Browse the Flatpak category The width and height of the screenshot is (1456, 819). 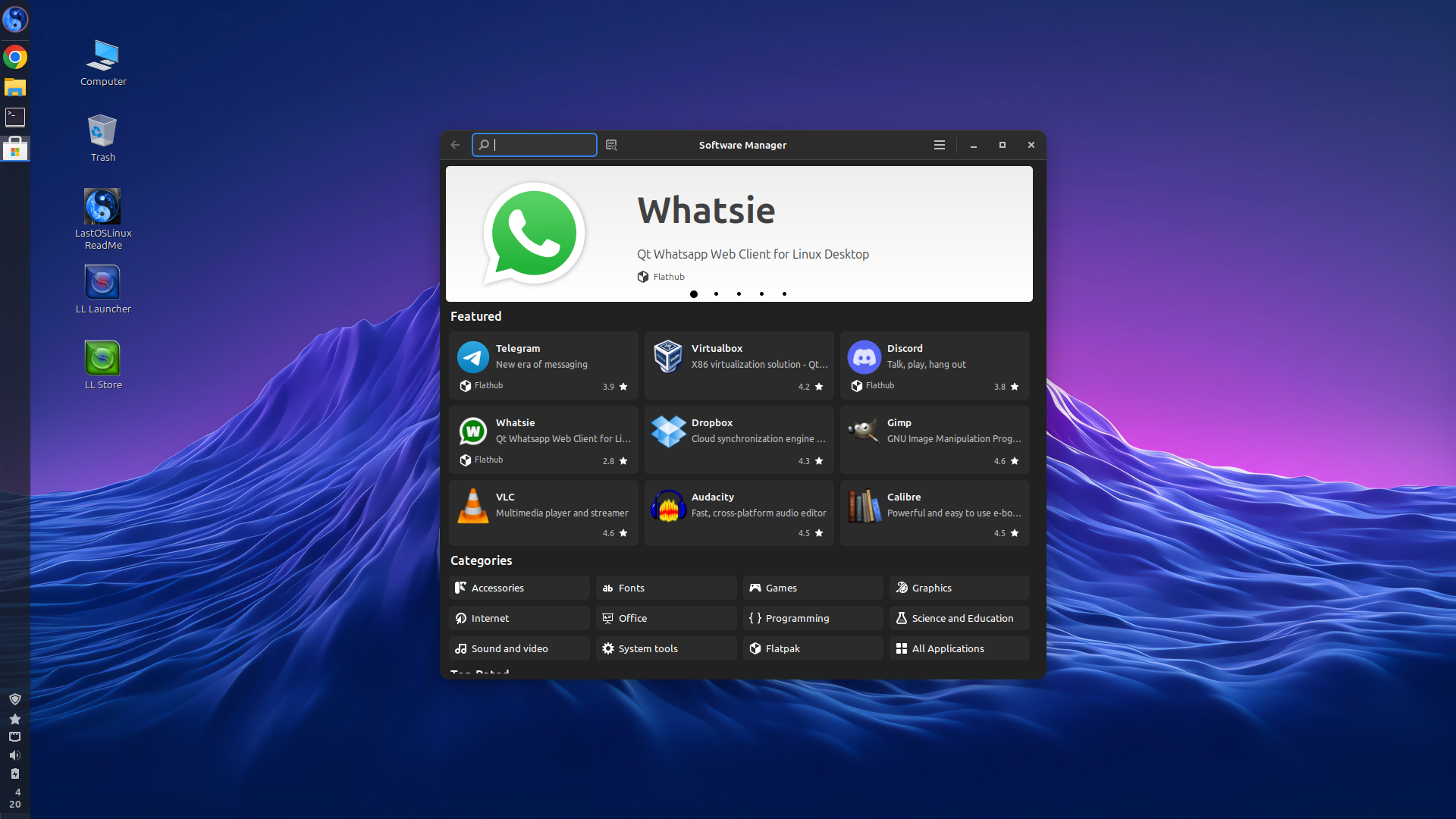tap(813, 648)
